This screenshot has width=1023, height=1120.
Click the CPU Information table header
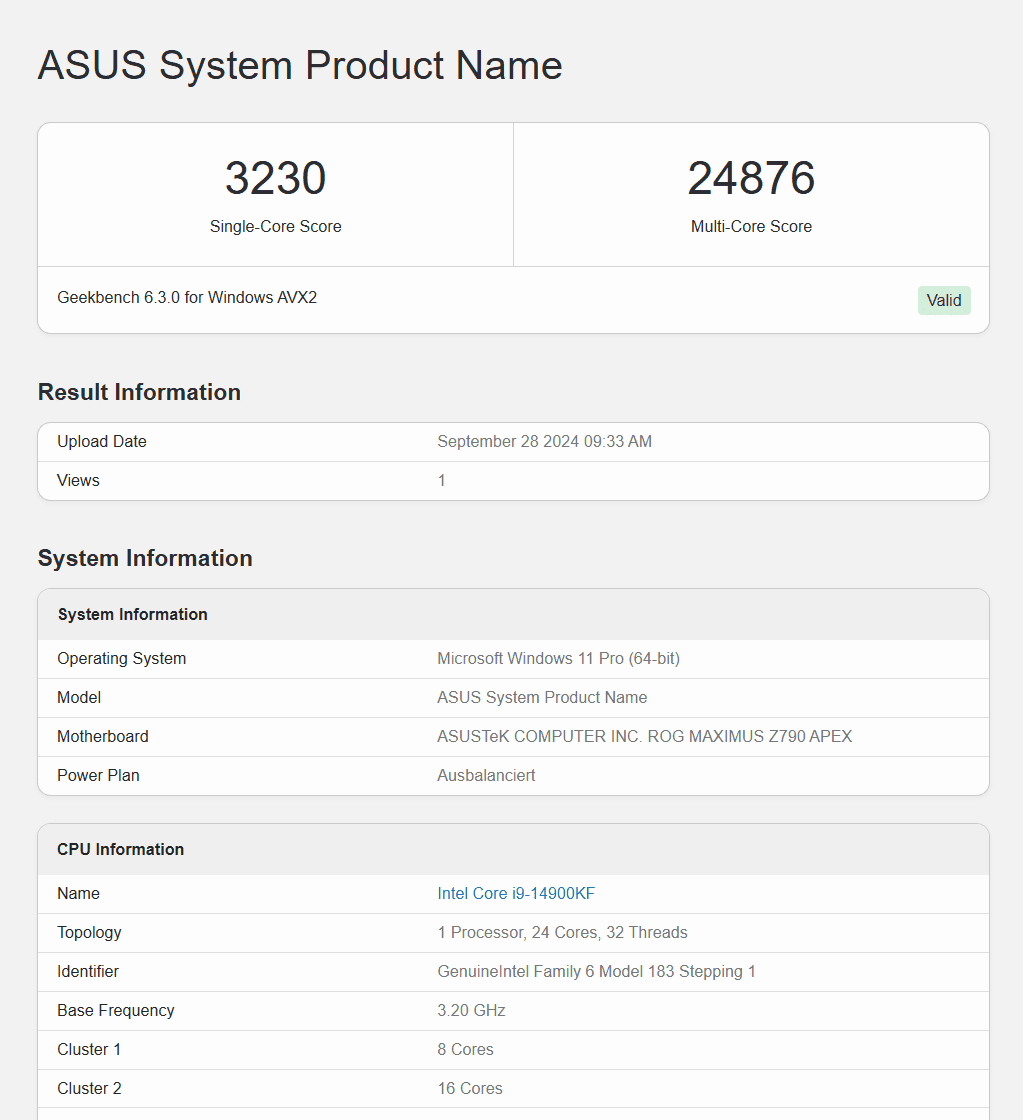(120, 849)
